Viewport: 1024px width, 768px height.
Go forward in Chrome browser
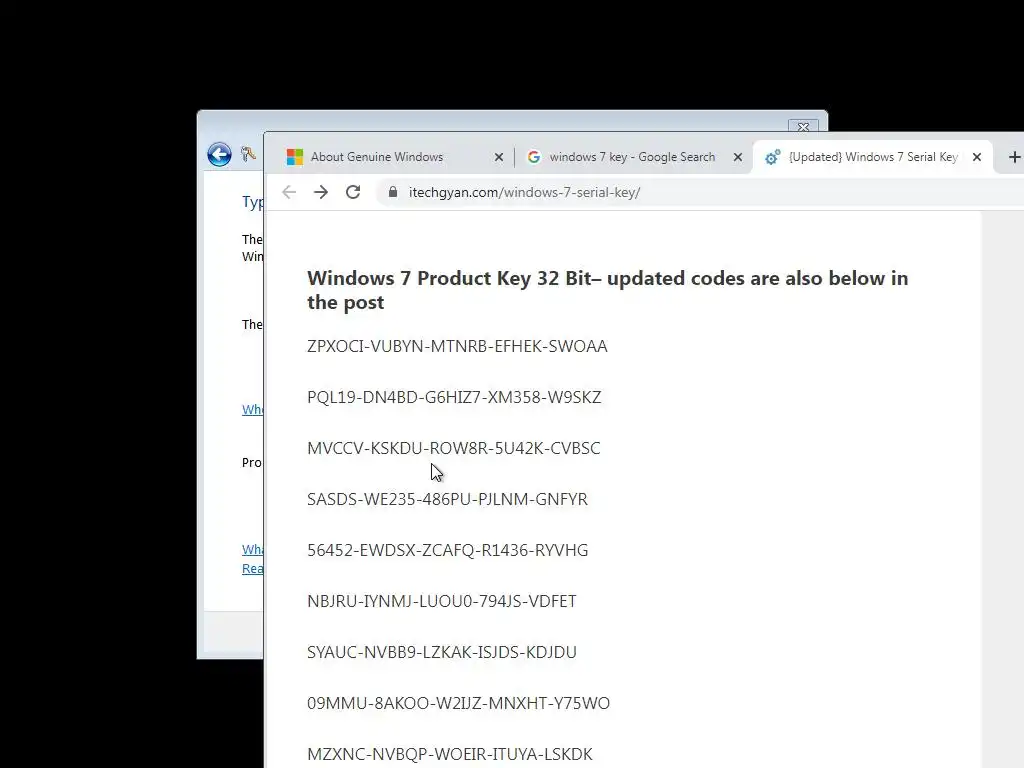(x=321, y=192)
